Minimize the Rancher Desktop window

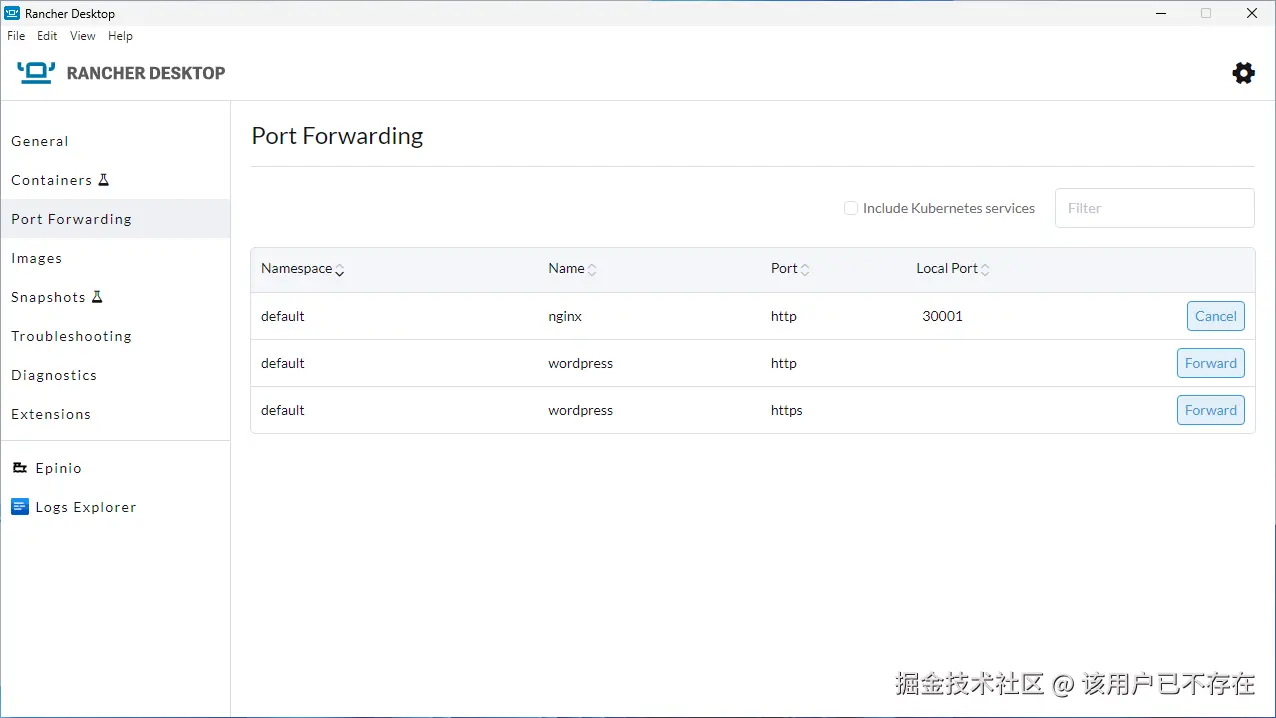pos(1160,13)
